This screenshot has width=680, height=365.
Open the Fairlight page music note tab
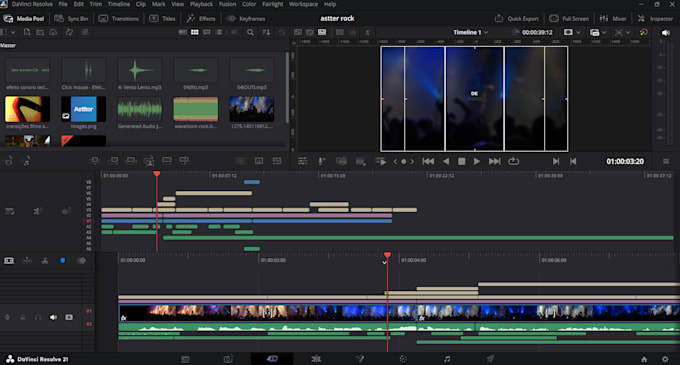tap(447, 359)
